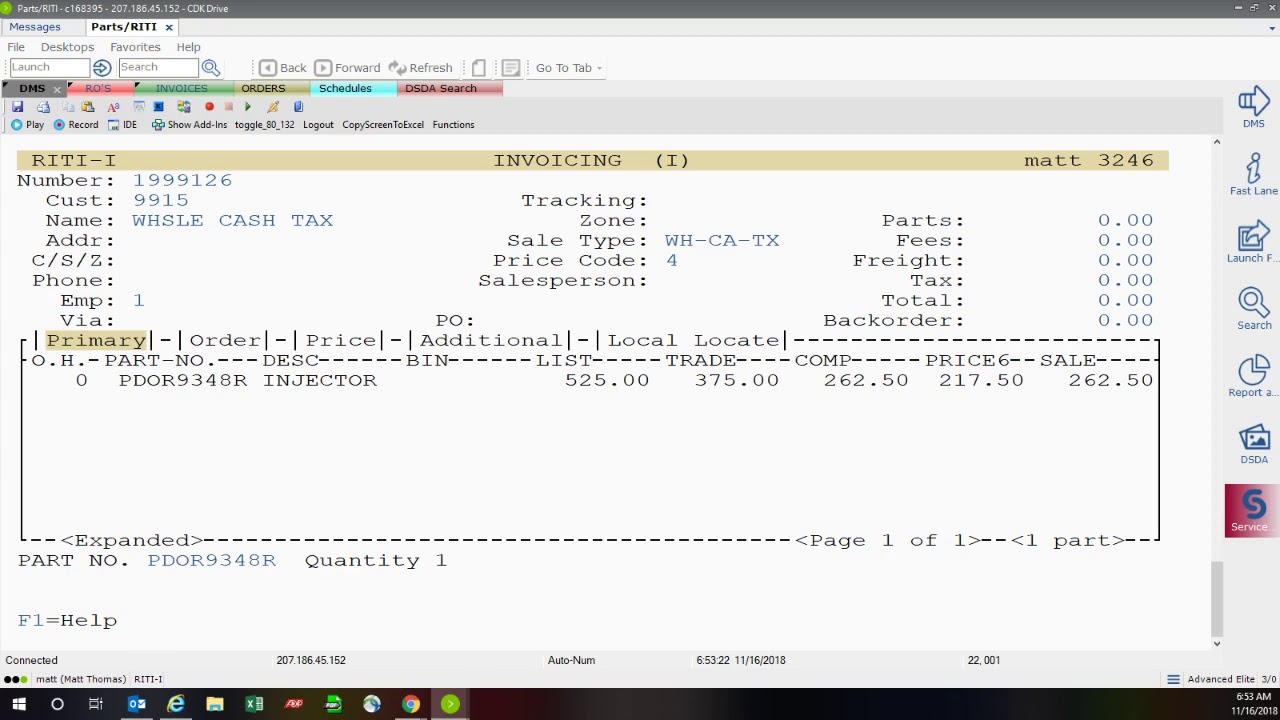The image size is (1280, 720).
Task: Click the launch go arrow icon
Action: (x=102, y=67)
